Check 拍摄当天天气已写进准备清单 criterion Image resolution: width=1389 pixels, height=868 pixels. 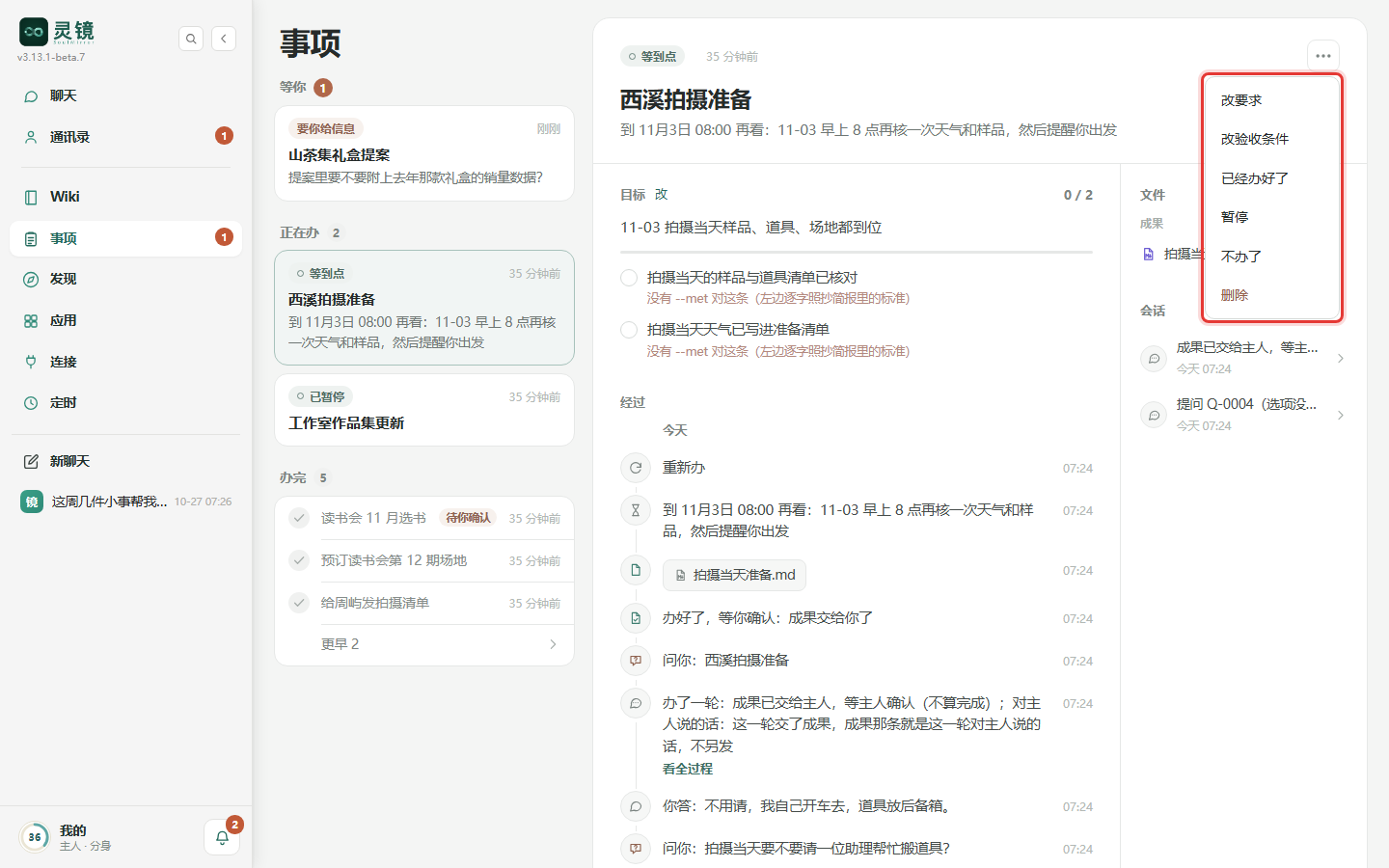pos(629,330)
